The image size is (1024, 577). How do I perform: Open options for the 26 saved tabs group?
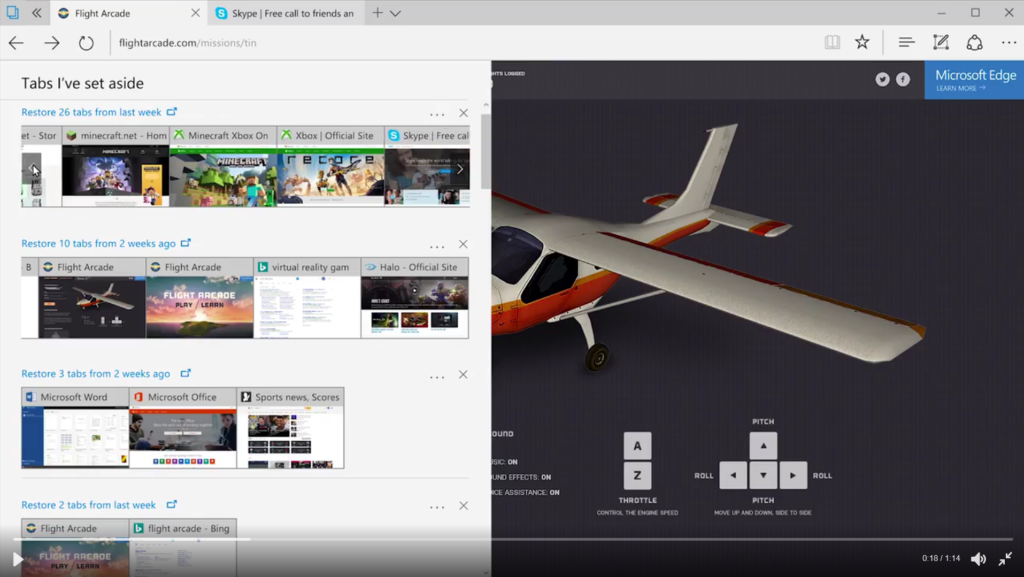pyautogui.click(x=437, y=113)
